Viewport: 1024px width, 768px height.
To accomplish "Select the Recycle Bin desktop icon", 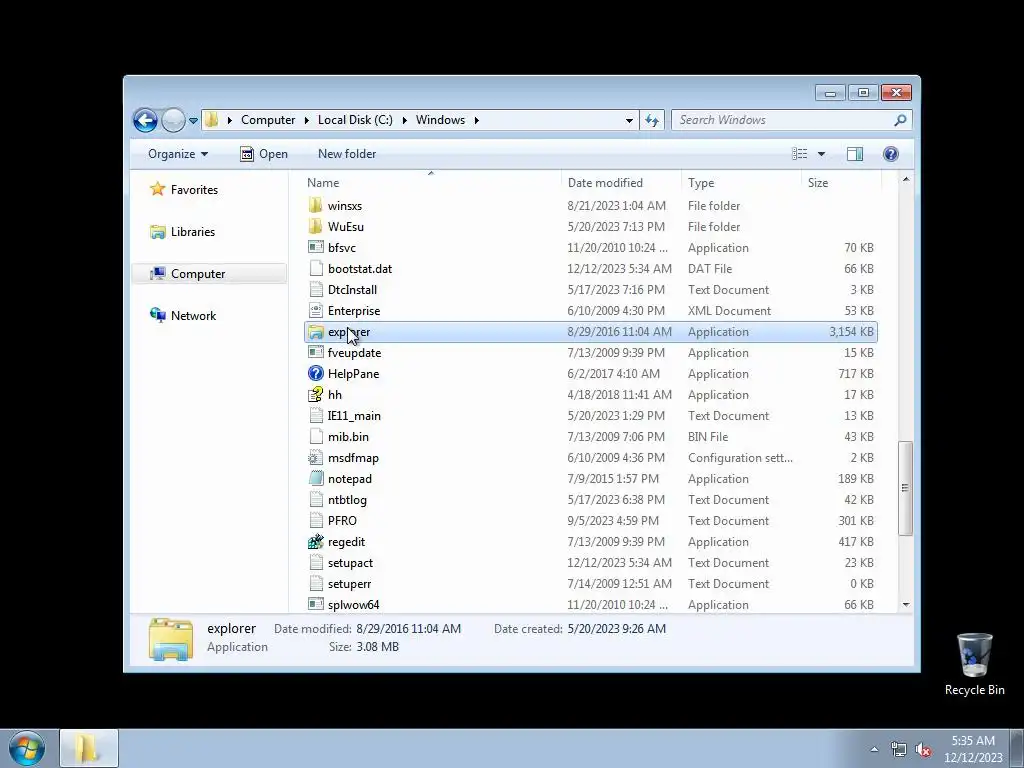I will [974, 665].
